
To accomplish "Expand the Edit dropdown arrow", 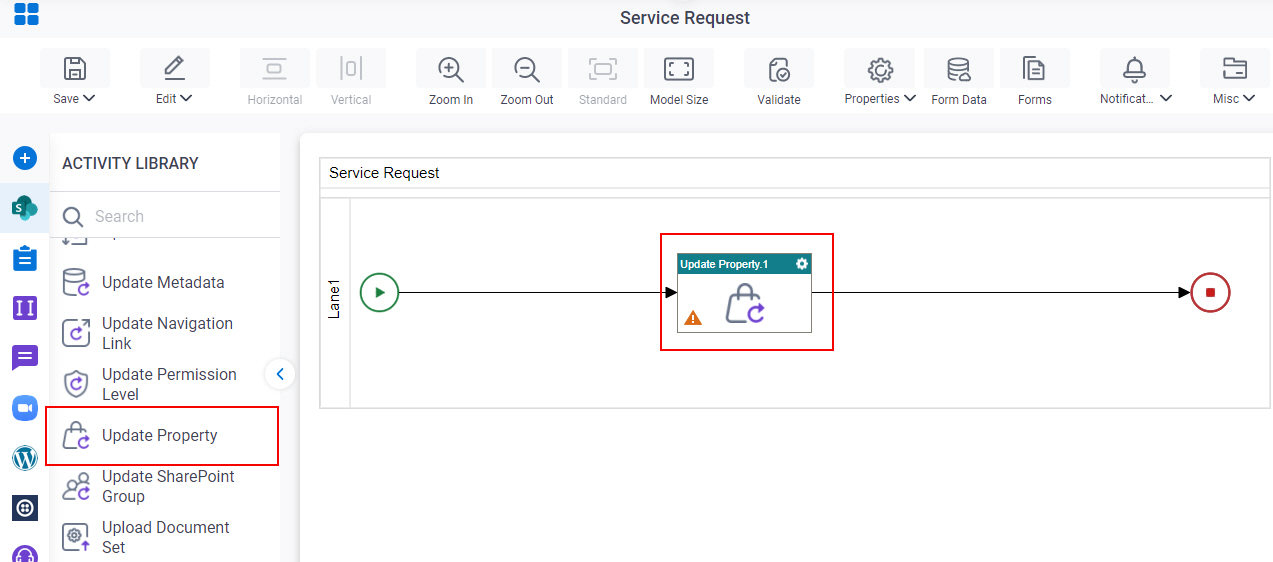I will click(186, 98).
